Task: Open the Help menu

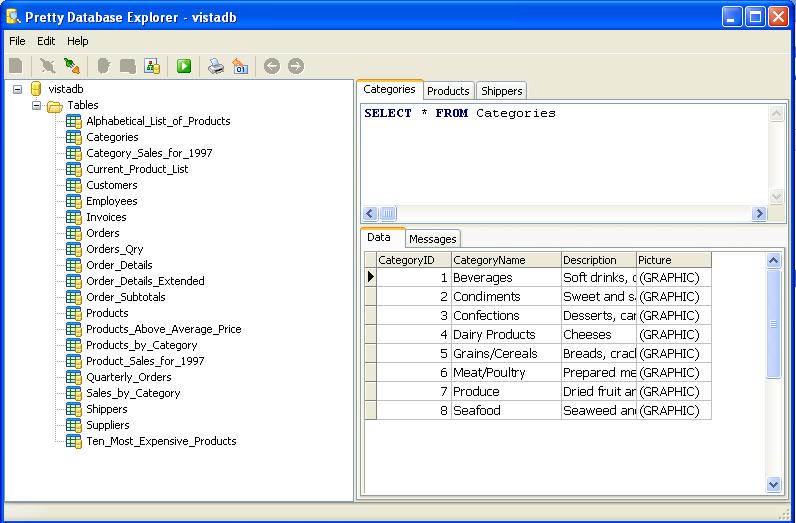Action: (78, 41)
